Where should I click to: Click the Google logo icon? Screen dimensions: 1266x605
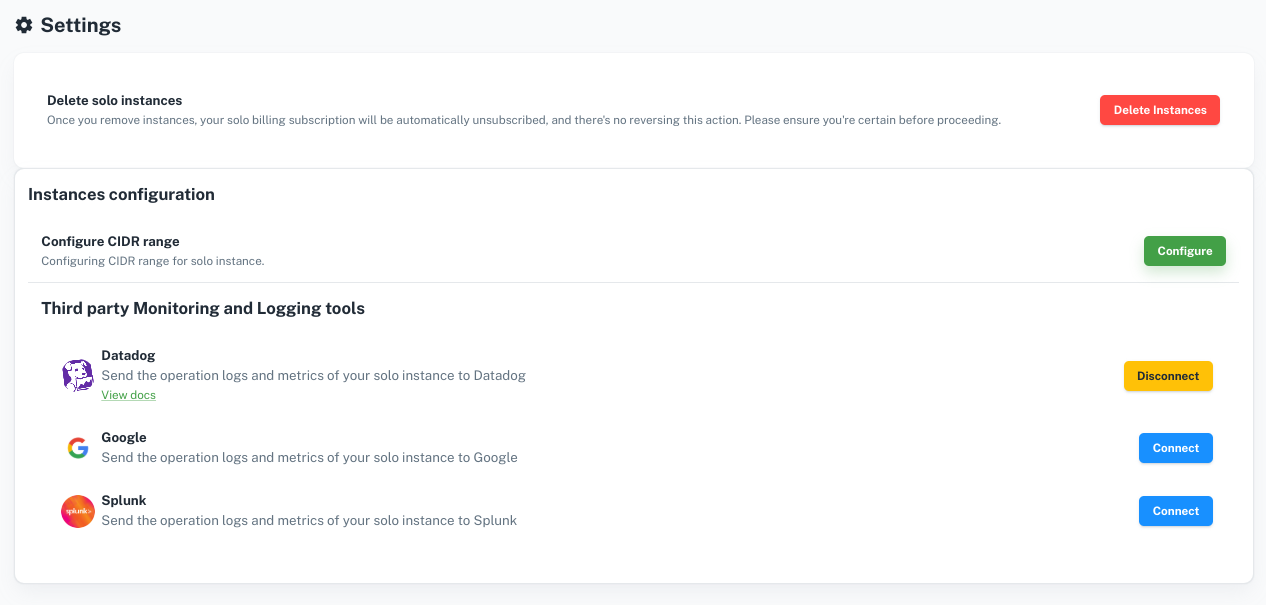pos(77,448)
